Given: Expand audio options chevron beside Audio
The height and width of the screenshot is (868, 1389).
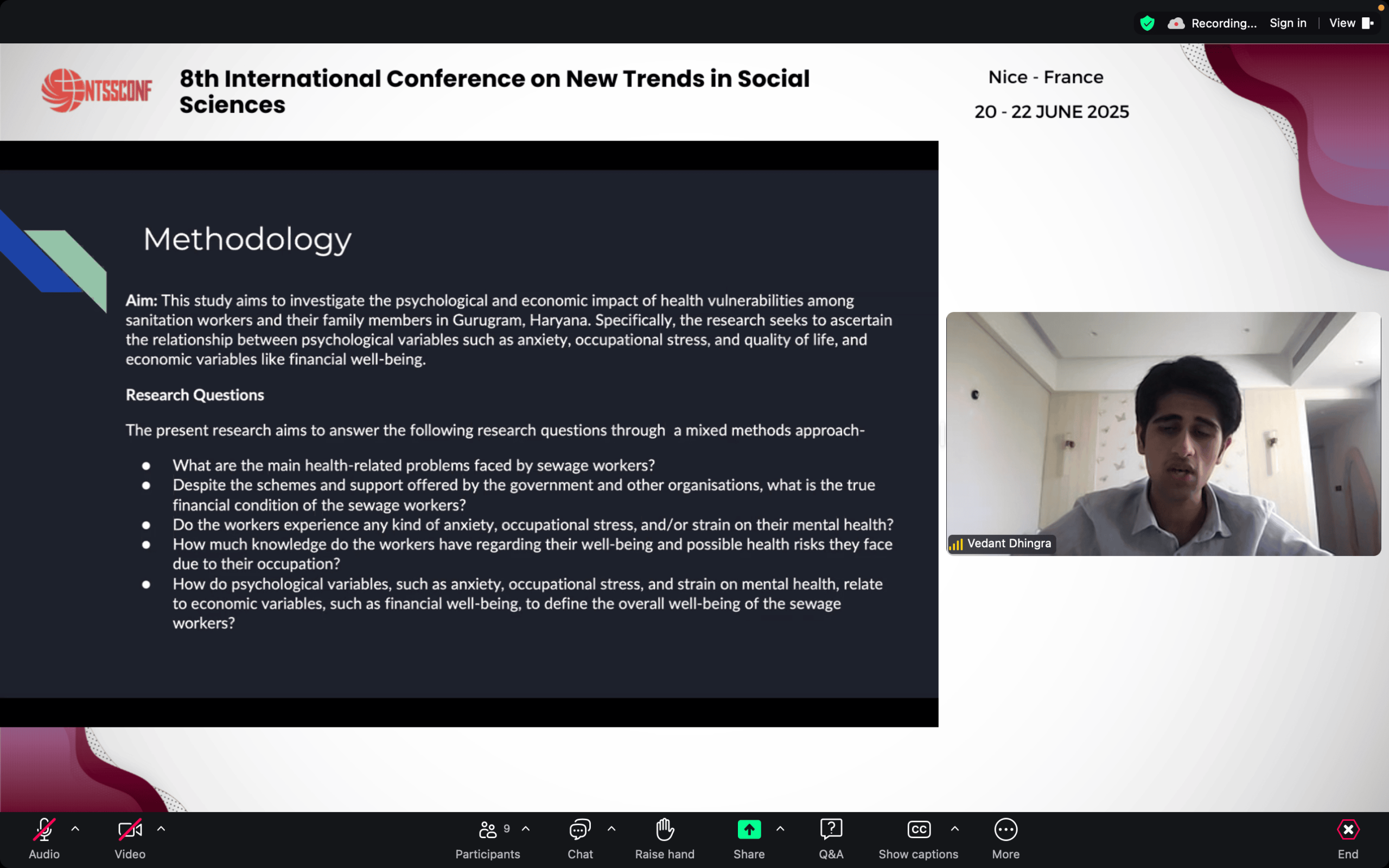Looking at the screenshot, I should pos(75,829).
